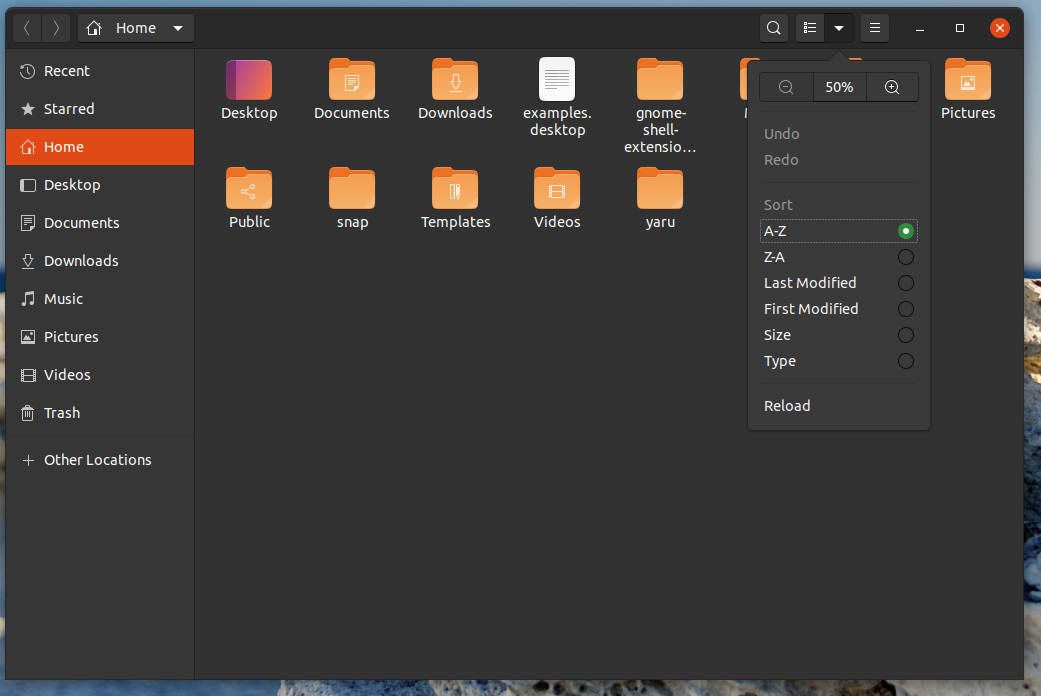Open Videos in the sidebar
Image resolution: width=1041 pixels, height=696 pixels.
[x=100, y=375]
